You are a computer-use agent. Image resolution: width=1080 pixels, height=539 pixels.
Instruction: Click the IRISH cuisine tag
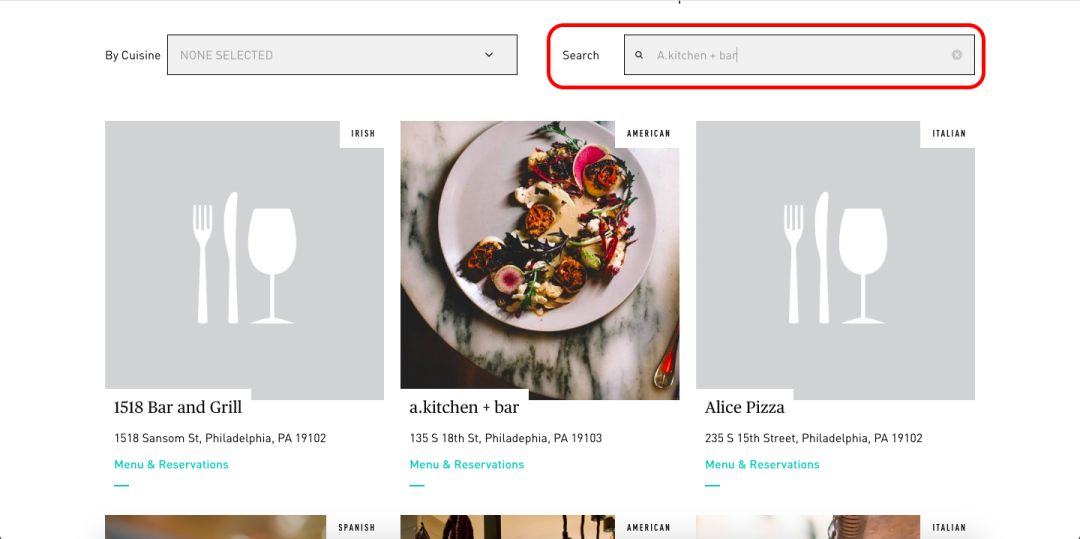tap(362, 134)
